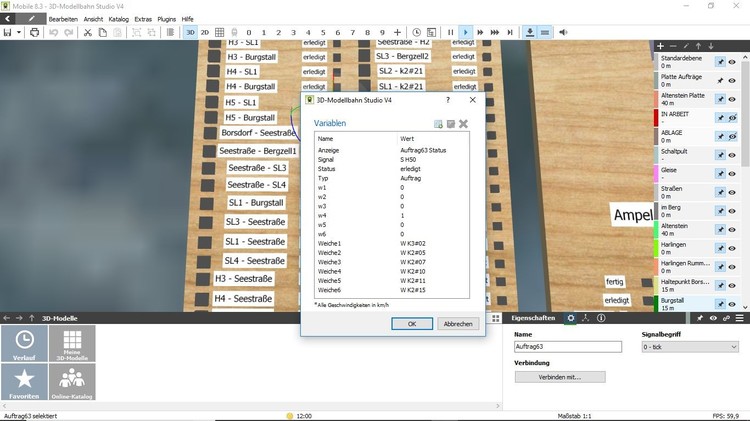Click the pink Gleise layer color swatch

pyautogui.click(x=656, y=174)
